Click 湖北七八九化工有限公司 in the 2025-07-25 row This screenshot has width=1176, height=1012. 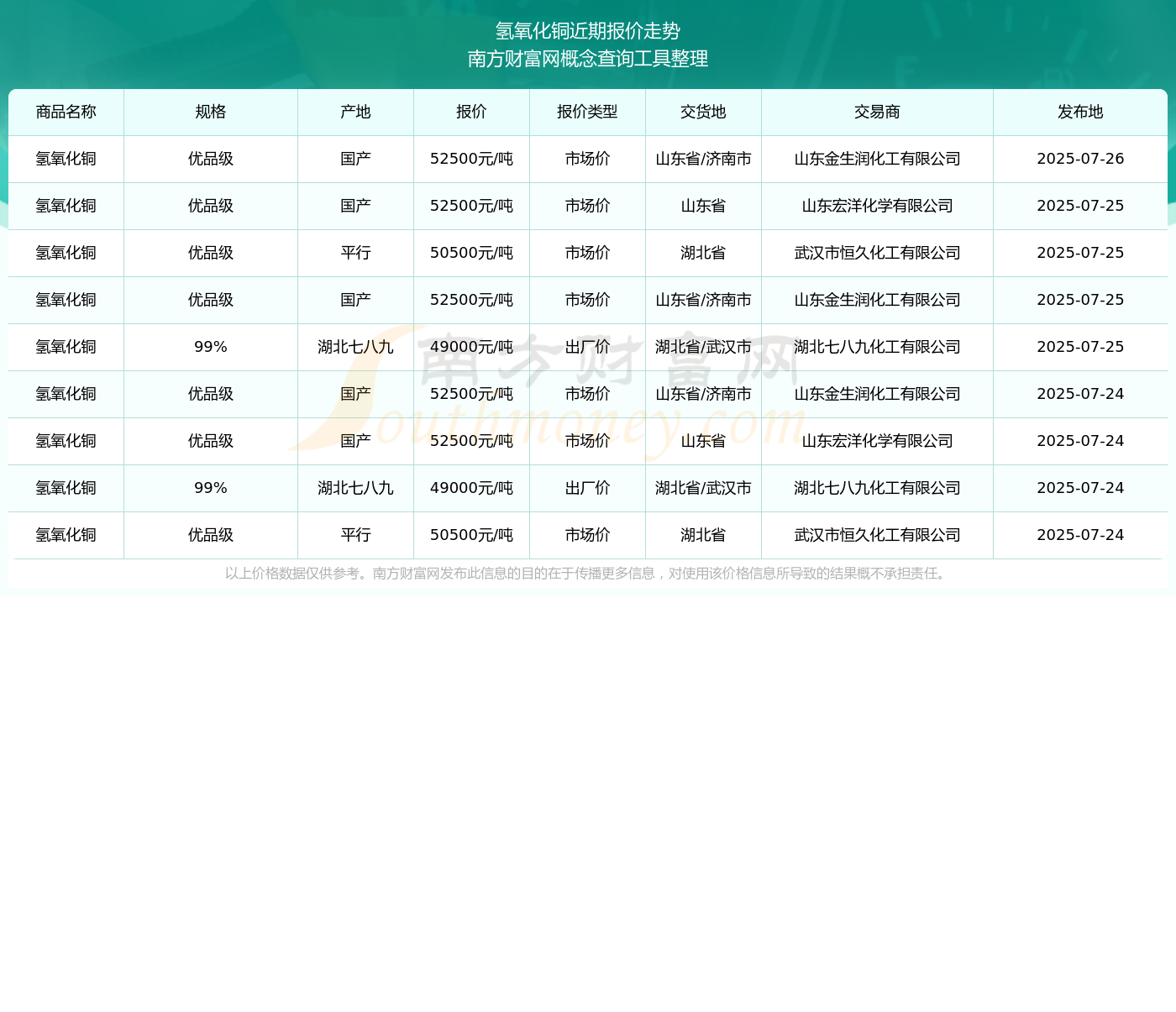pos(878,347)
